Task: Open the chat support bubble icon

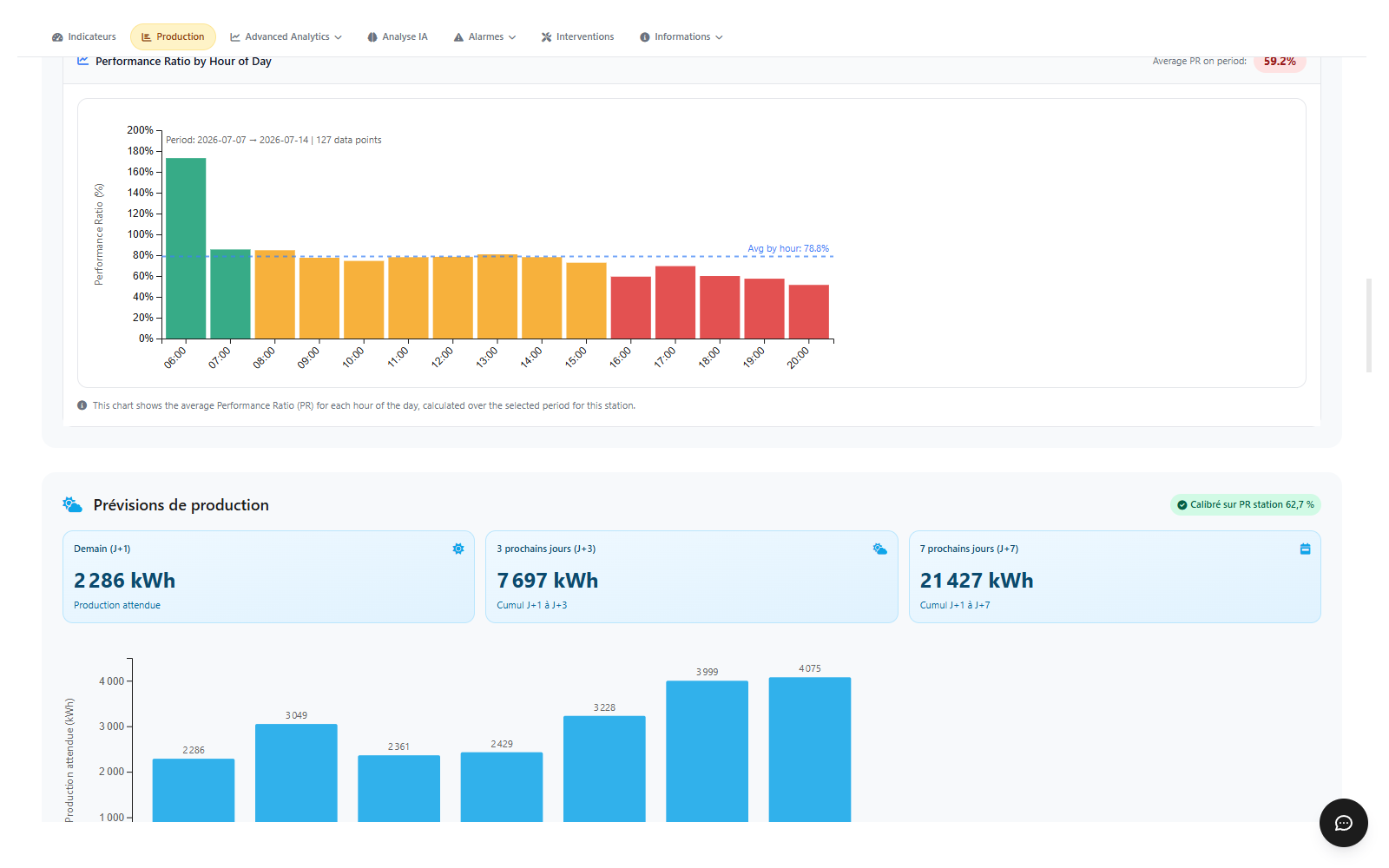Action: 1343,823
